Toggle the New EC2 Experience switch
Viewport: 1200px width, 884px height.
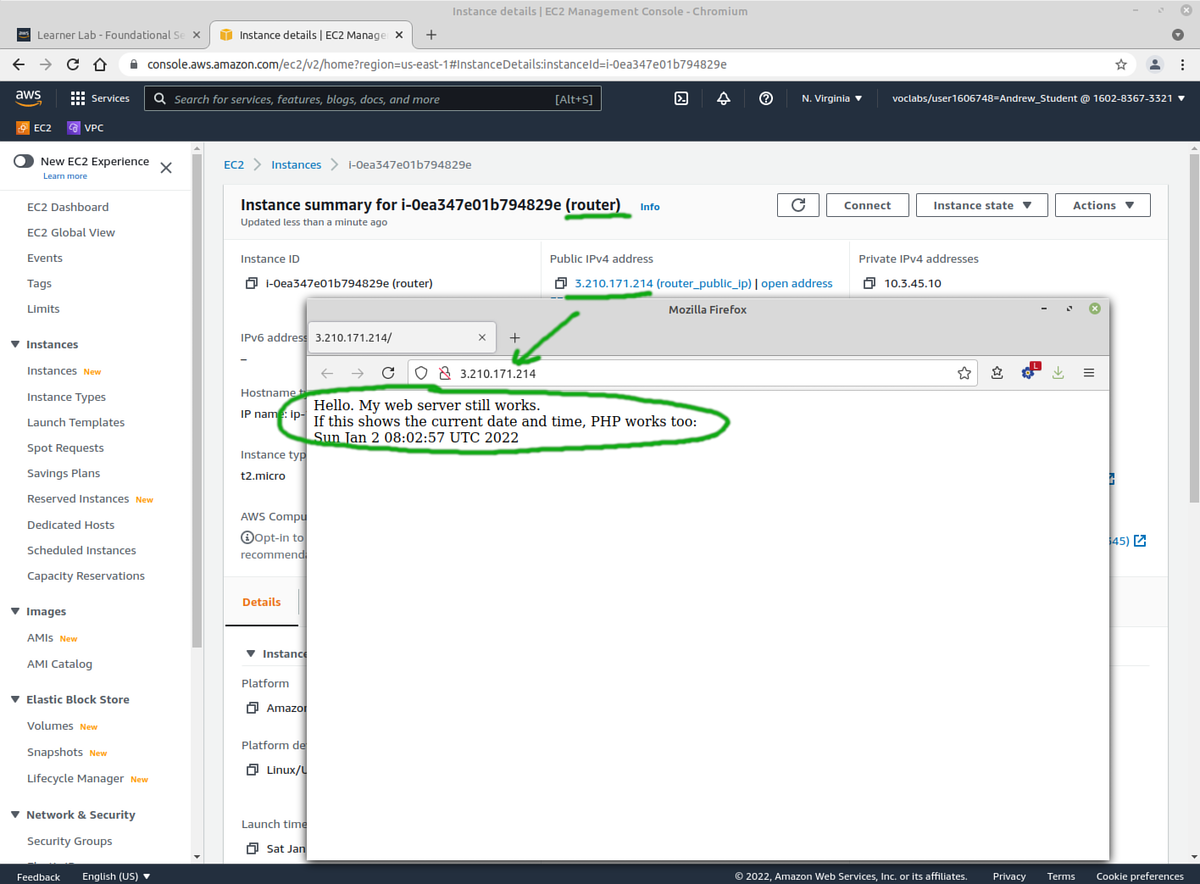click(24, 161)
